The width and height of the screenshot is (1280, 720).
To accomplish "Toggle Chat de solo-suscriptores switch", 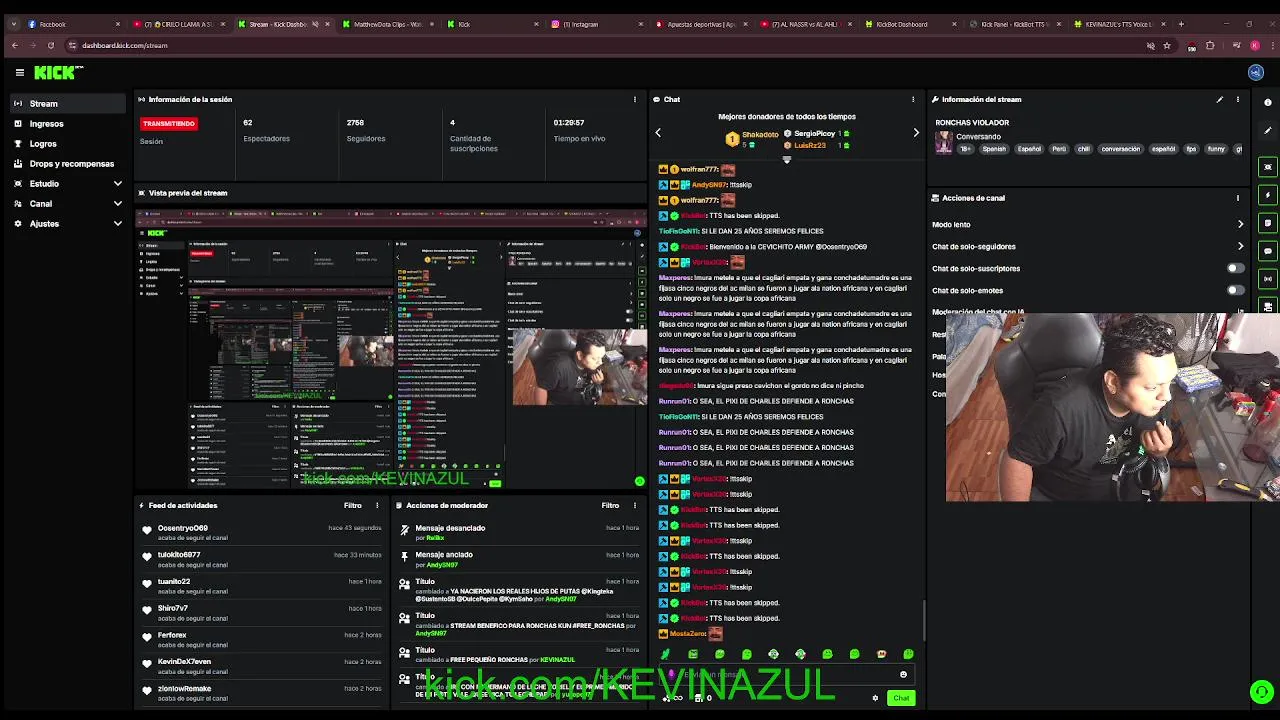I will [x=1236, y=268].
